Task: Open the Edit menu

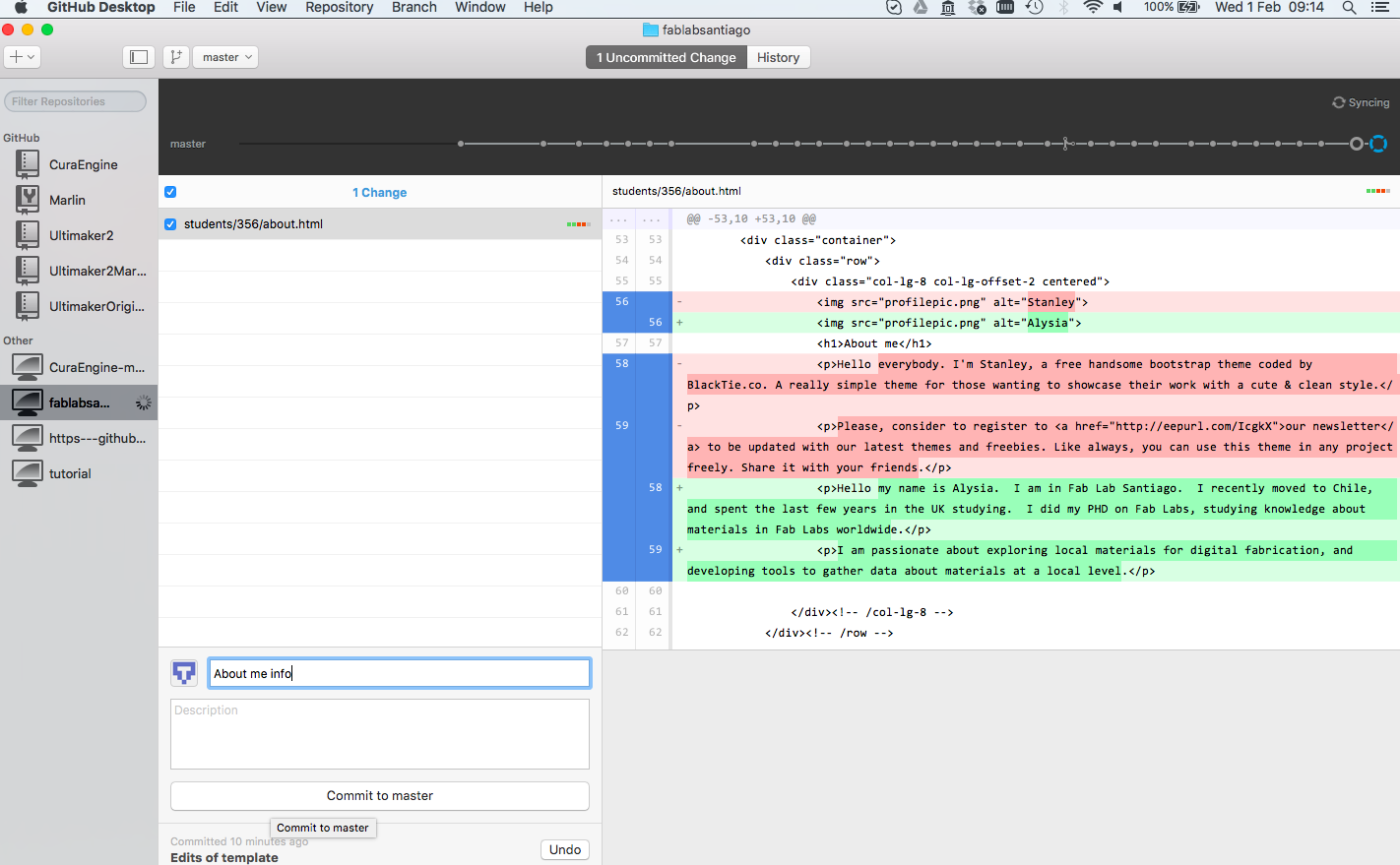Action: pos(225,7)
